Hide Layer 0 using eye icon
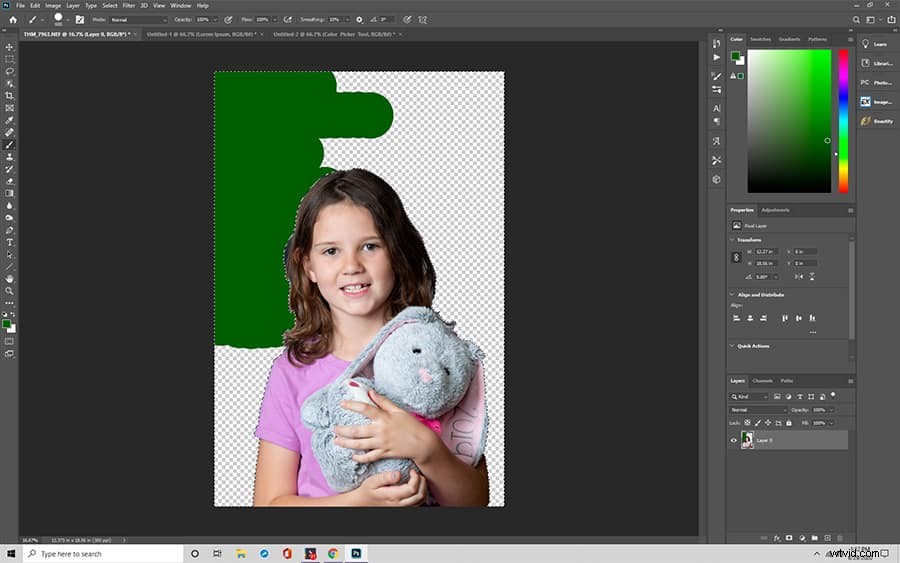This screenshot has height=563, width=900. (x=734, y=440)
